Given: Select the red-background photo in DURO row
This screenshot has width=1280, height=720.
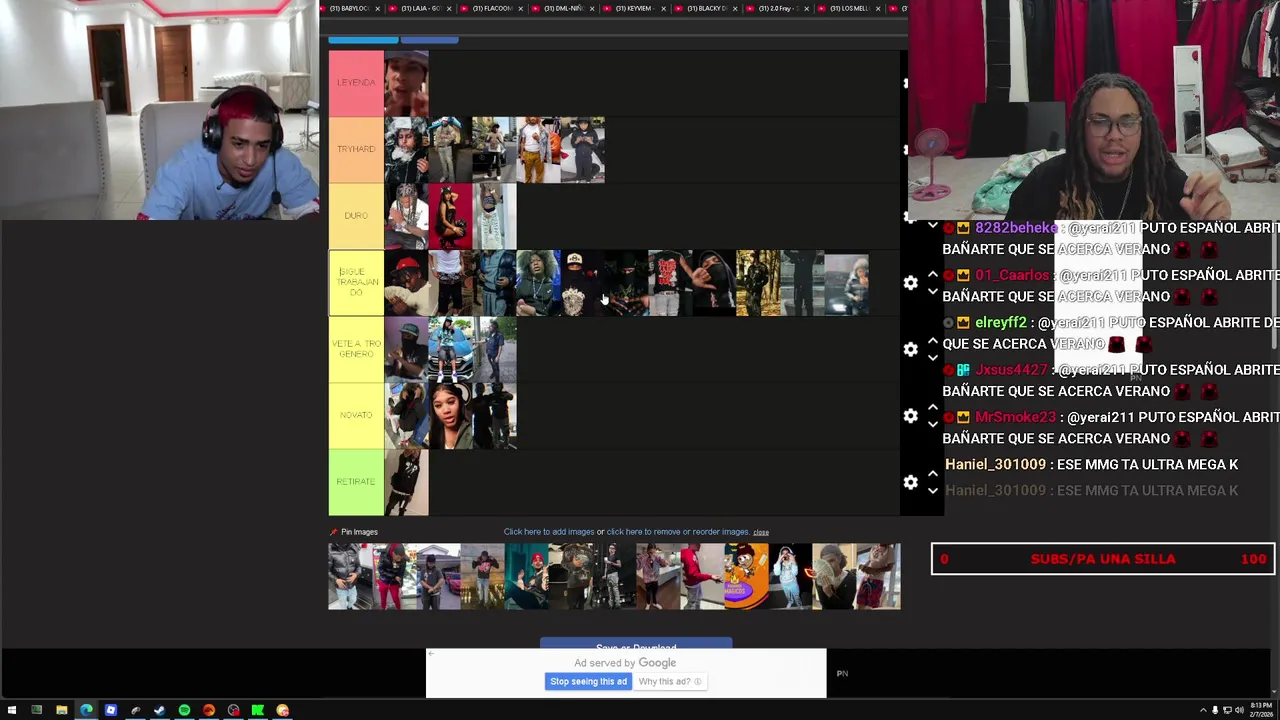Looking at the screenshot, I should (450, 216).
